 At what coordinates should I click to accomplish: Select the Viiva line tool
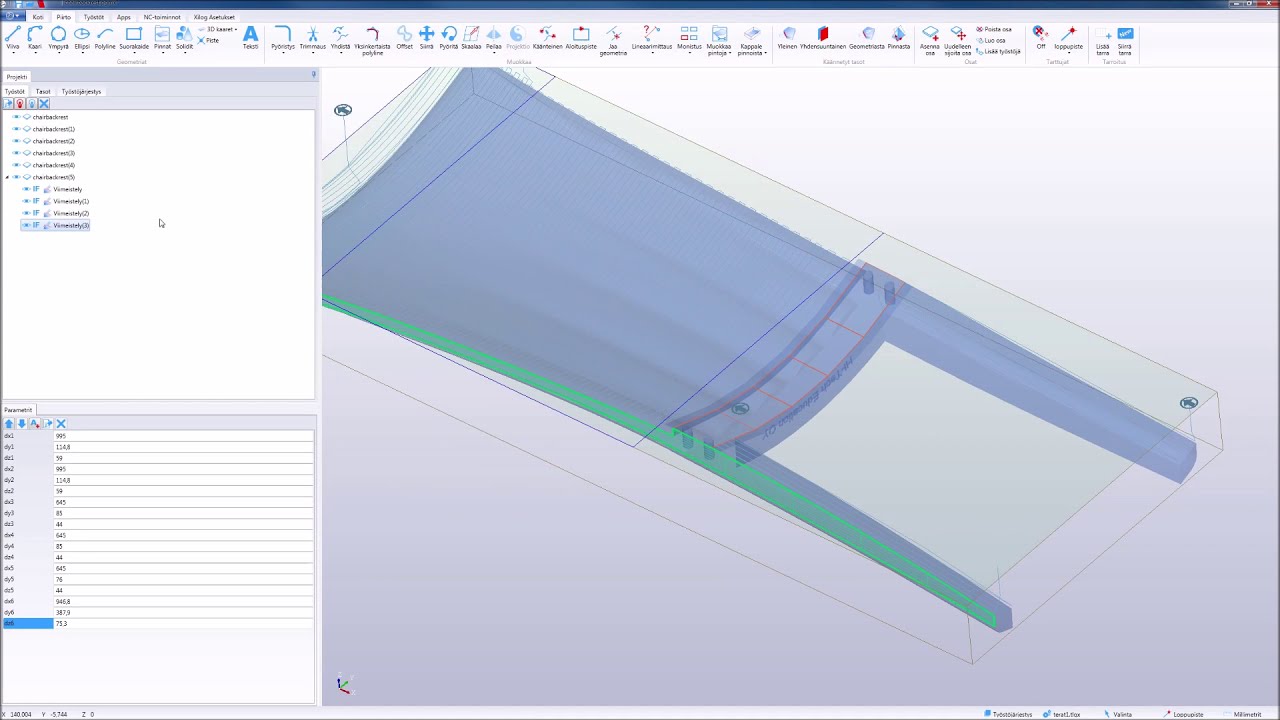[x=12, y=38]
